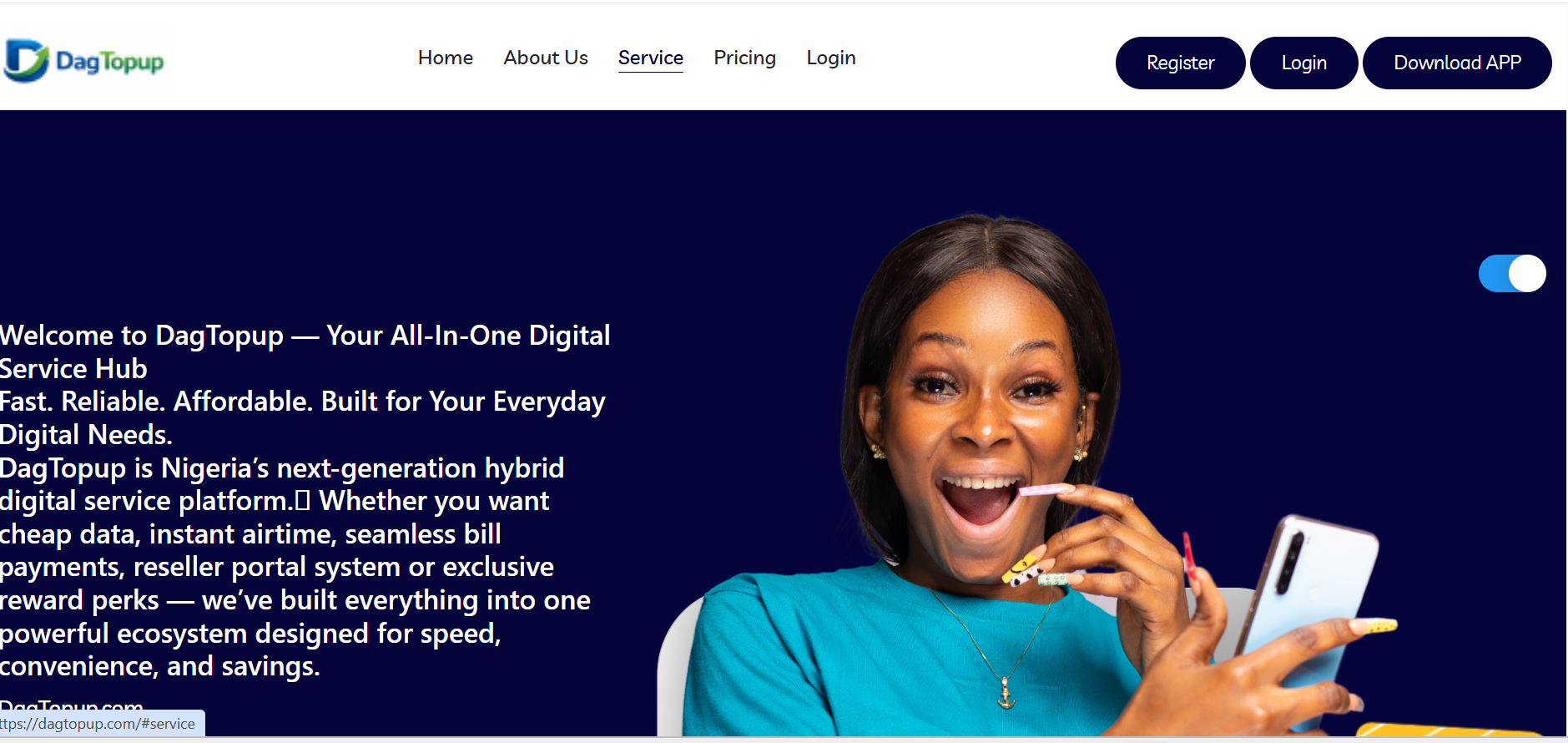Click the dagtopup.com/#service status bar URL
The height and width of the screenshot is (743, 1568).
tap(100, 724)
